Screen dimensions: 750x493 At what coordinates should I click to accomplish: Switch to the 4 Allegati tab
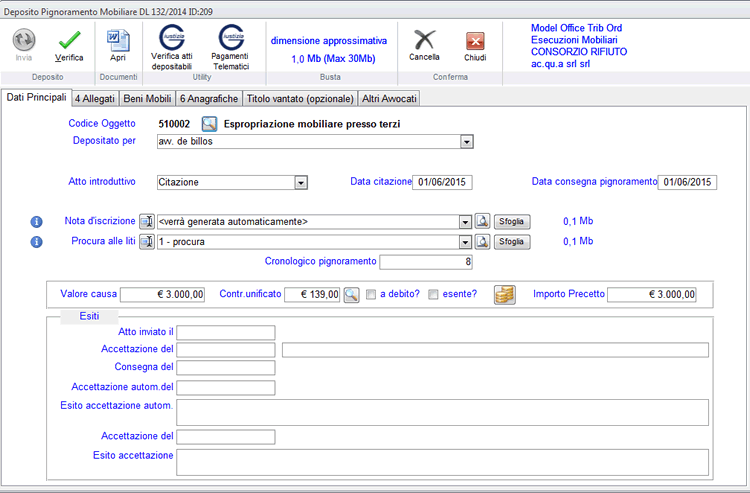[95, 99]
